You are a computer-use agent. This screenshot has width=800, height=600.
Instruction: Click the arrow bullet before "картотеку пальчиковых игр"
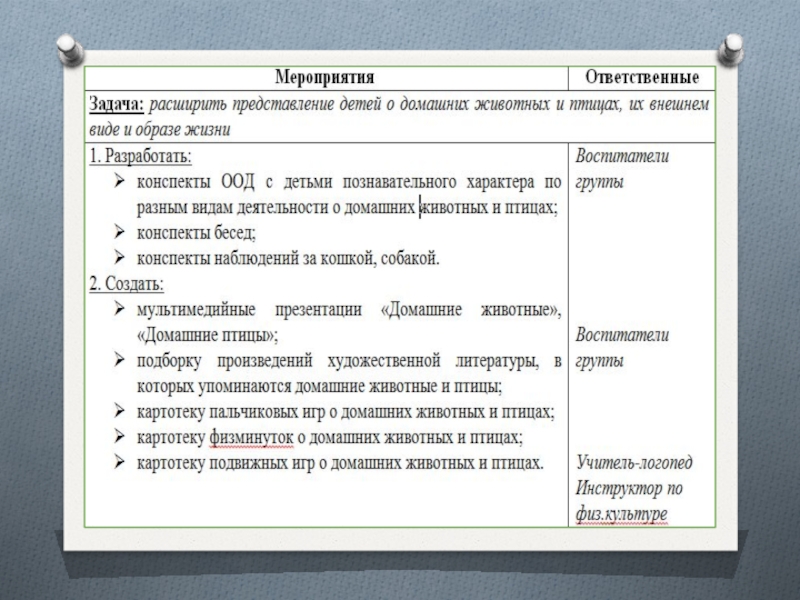coord(119,411)
